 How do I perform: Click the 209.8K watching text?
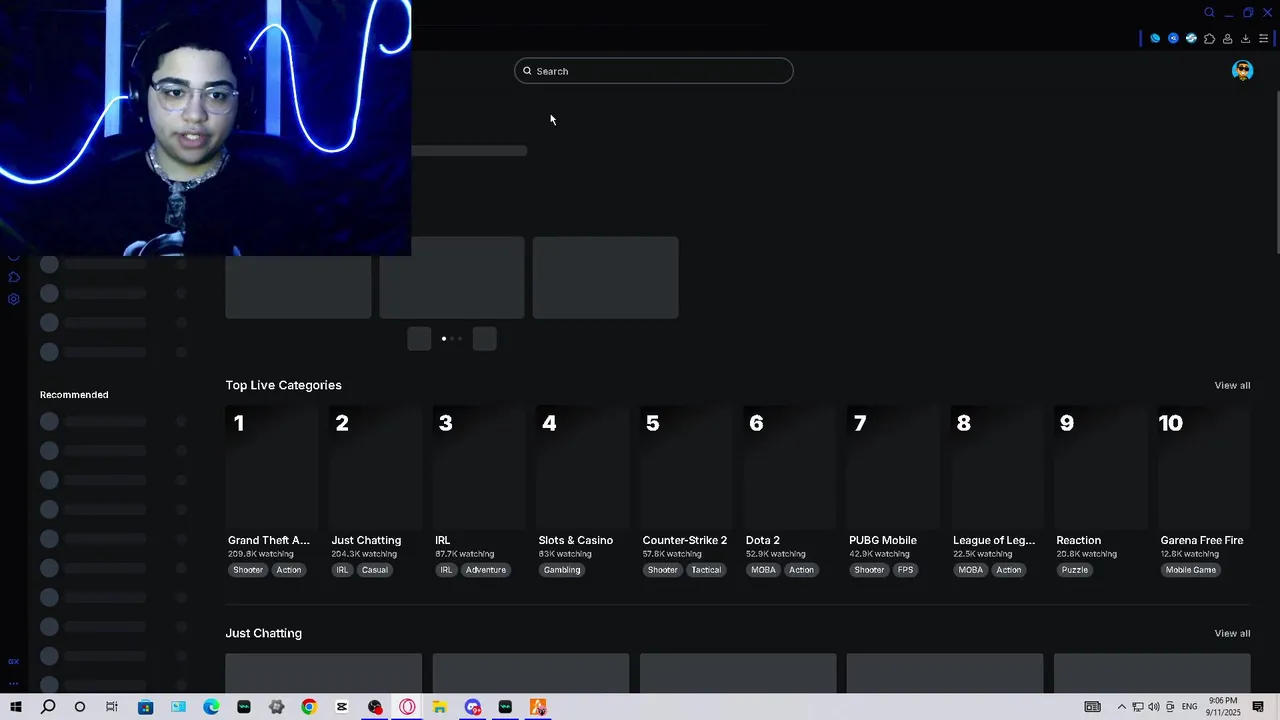coord(261,554)
